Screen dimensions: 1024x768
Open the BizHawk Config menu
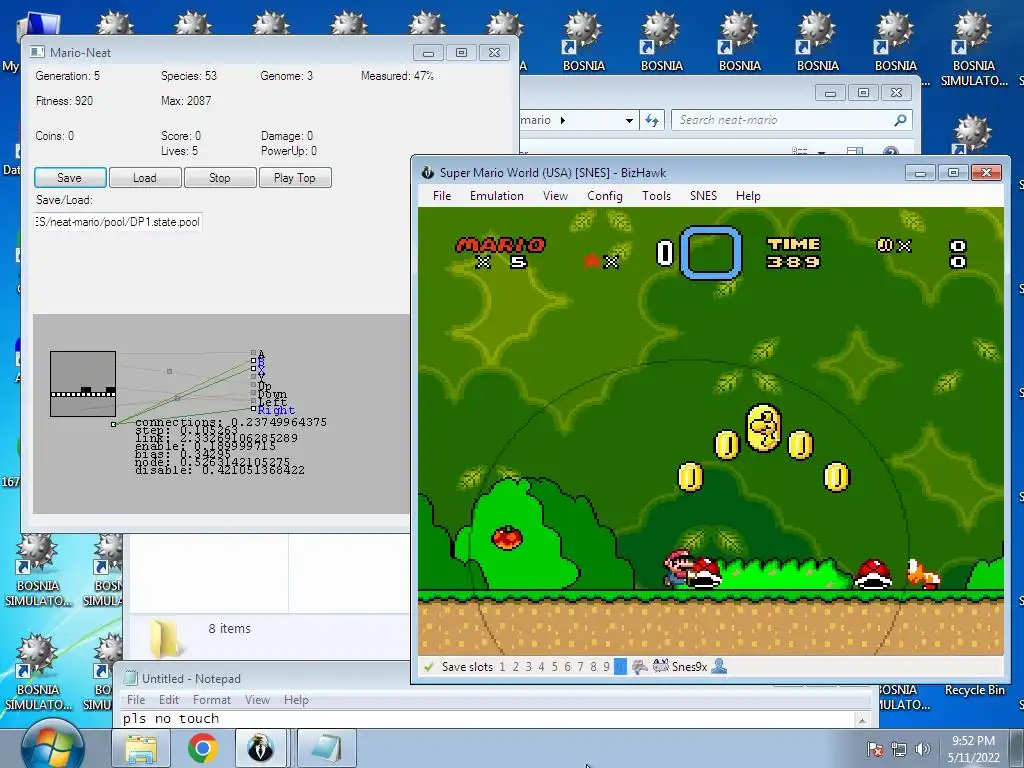[605, 196]
